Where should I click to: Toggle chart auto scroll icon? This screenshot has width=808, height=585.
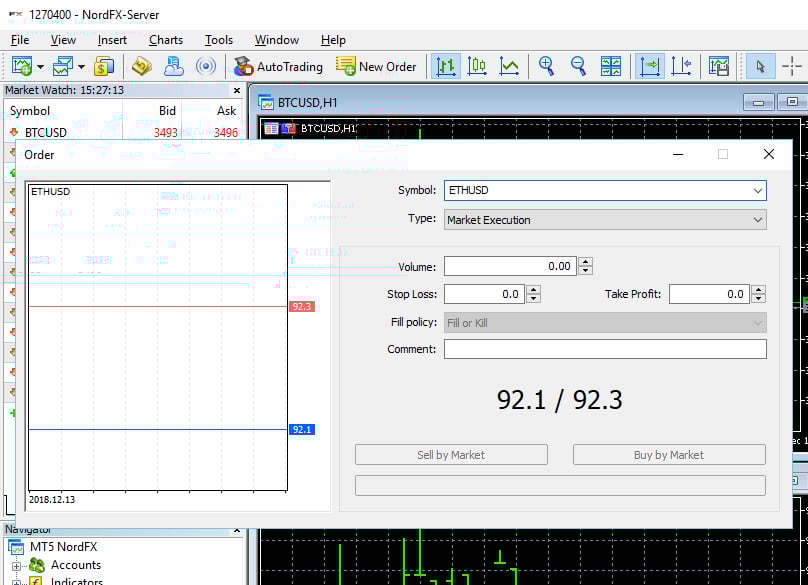pos(650,66)
